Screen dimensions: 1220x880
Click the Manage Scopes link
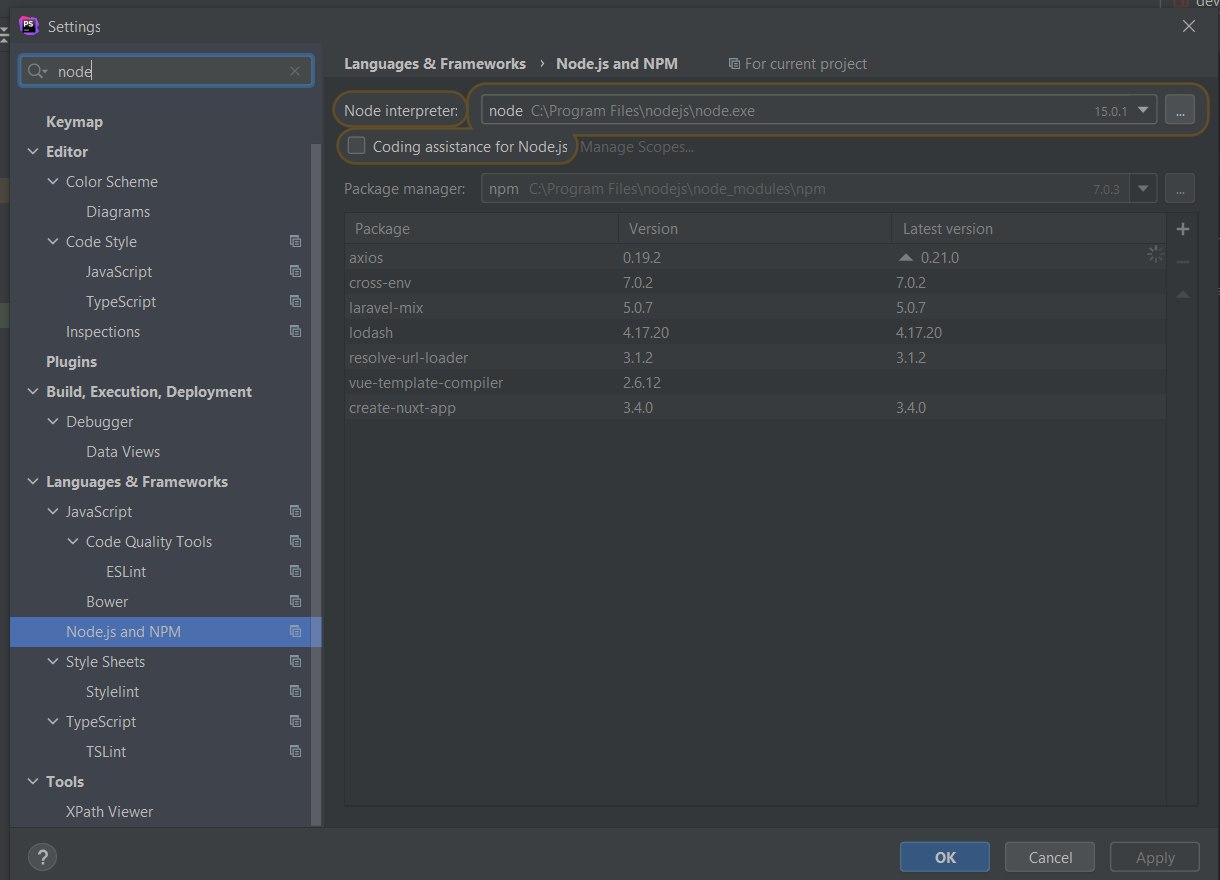click(637, 147)
